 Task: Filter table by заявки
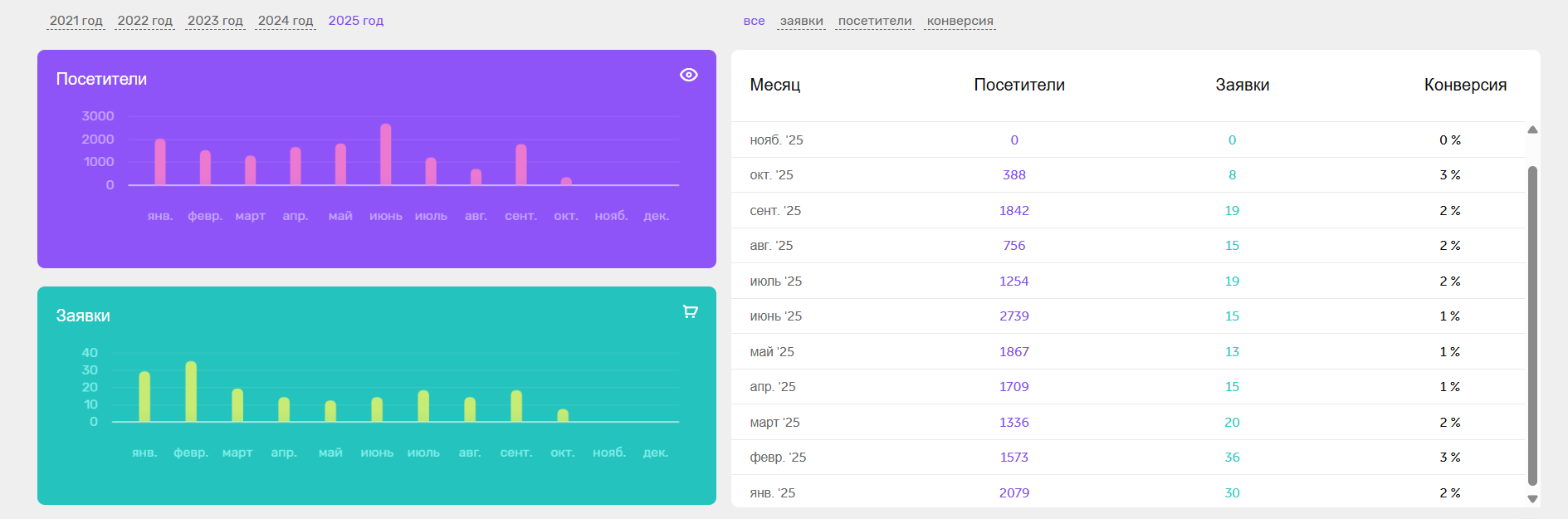[801, 21]
